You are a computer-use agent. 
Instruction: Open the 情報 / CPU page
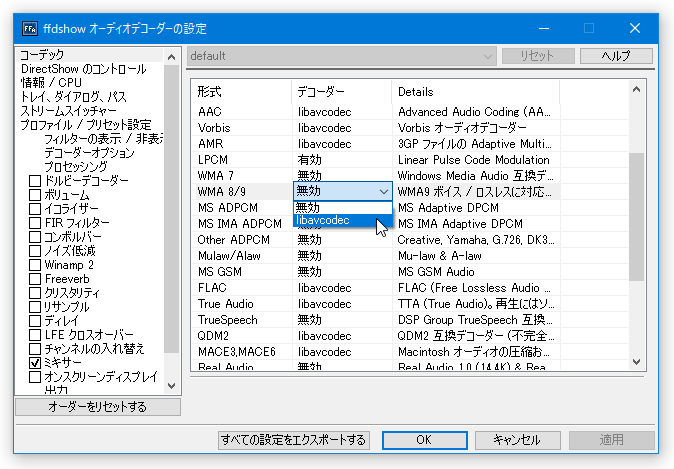tap(51, 83)
